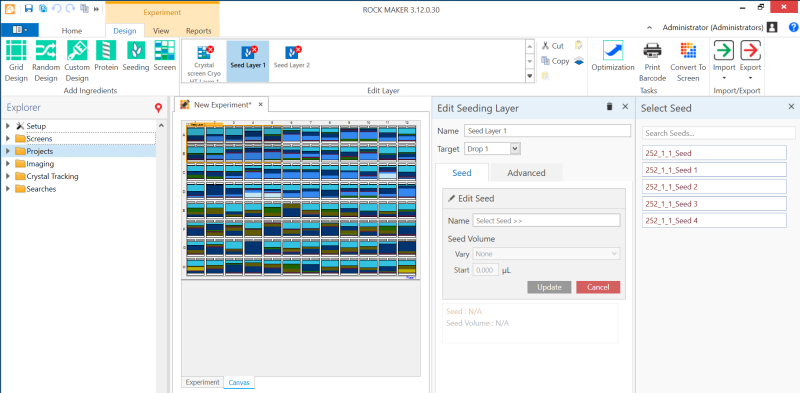Switch to the Experiment bottom tab
The image size is (800, 393).
pos(203,382)
